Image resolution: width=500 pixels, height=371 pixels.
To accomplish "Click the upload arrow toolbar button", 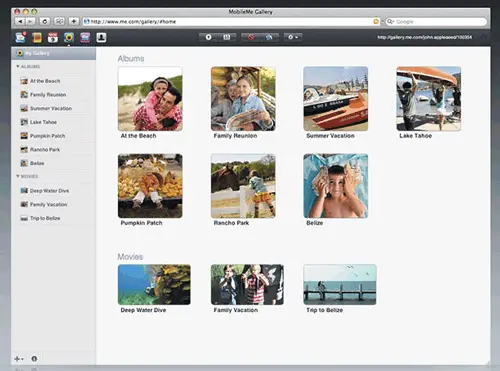I will click(x=208, y=37).
